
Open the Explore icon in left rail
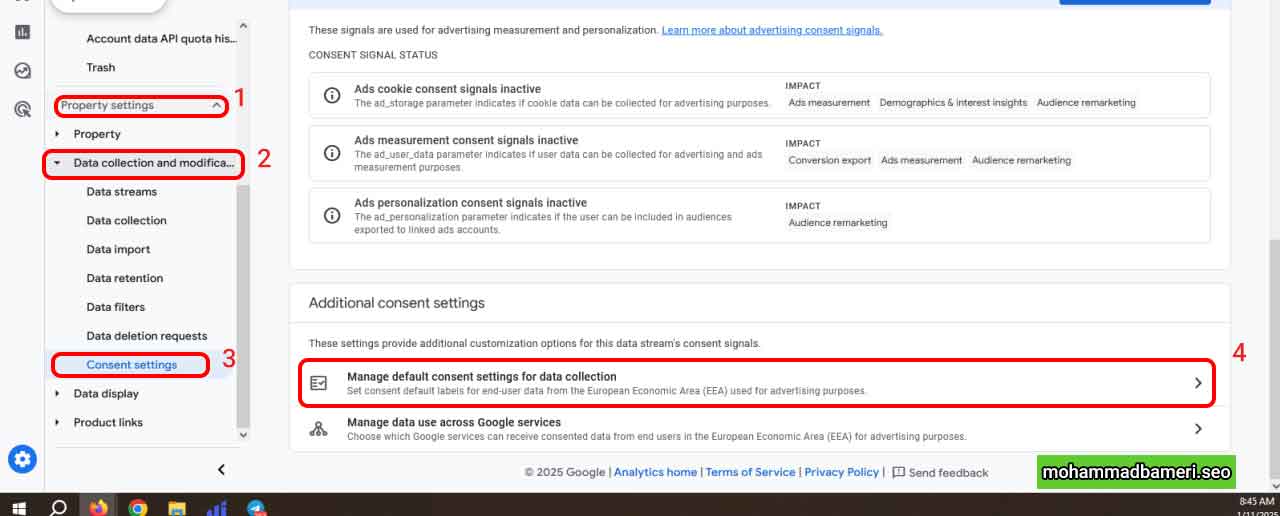tap(22, 71)
